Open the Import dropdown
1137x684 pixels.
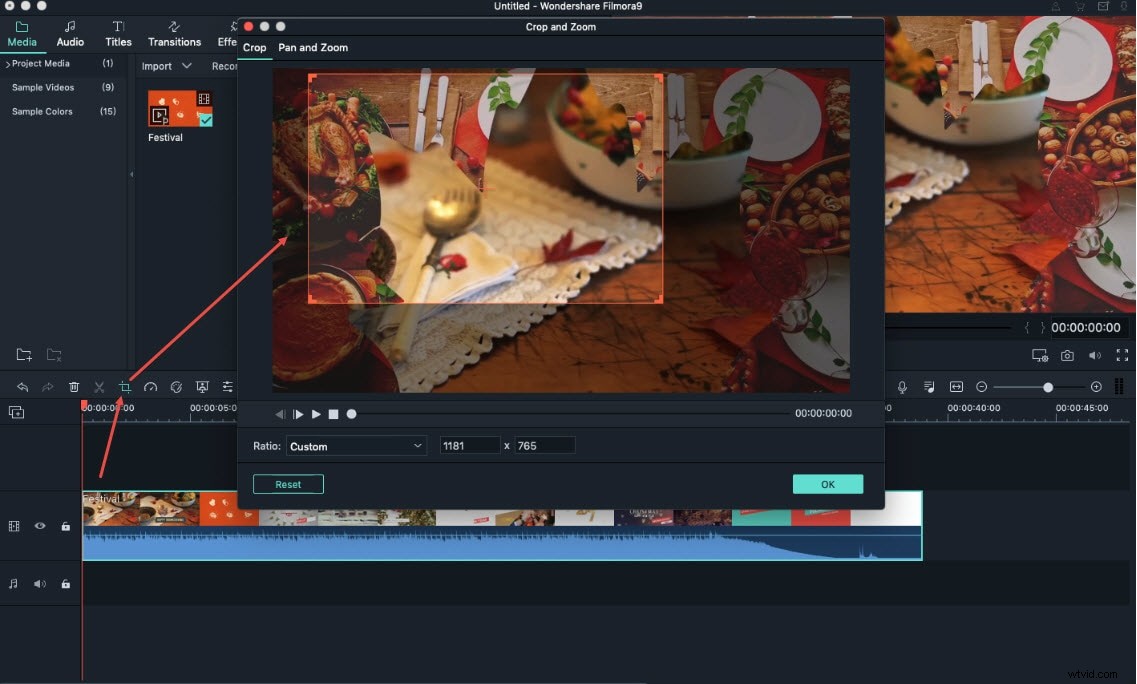(166, 66)
